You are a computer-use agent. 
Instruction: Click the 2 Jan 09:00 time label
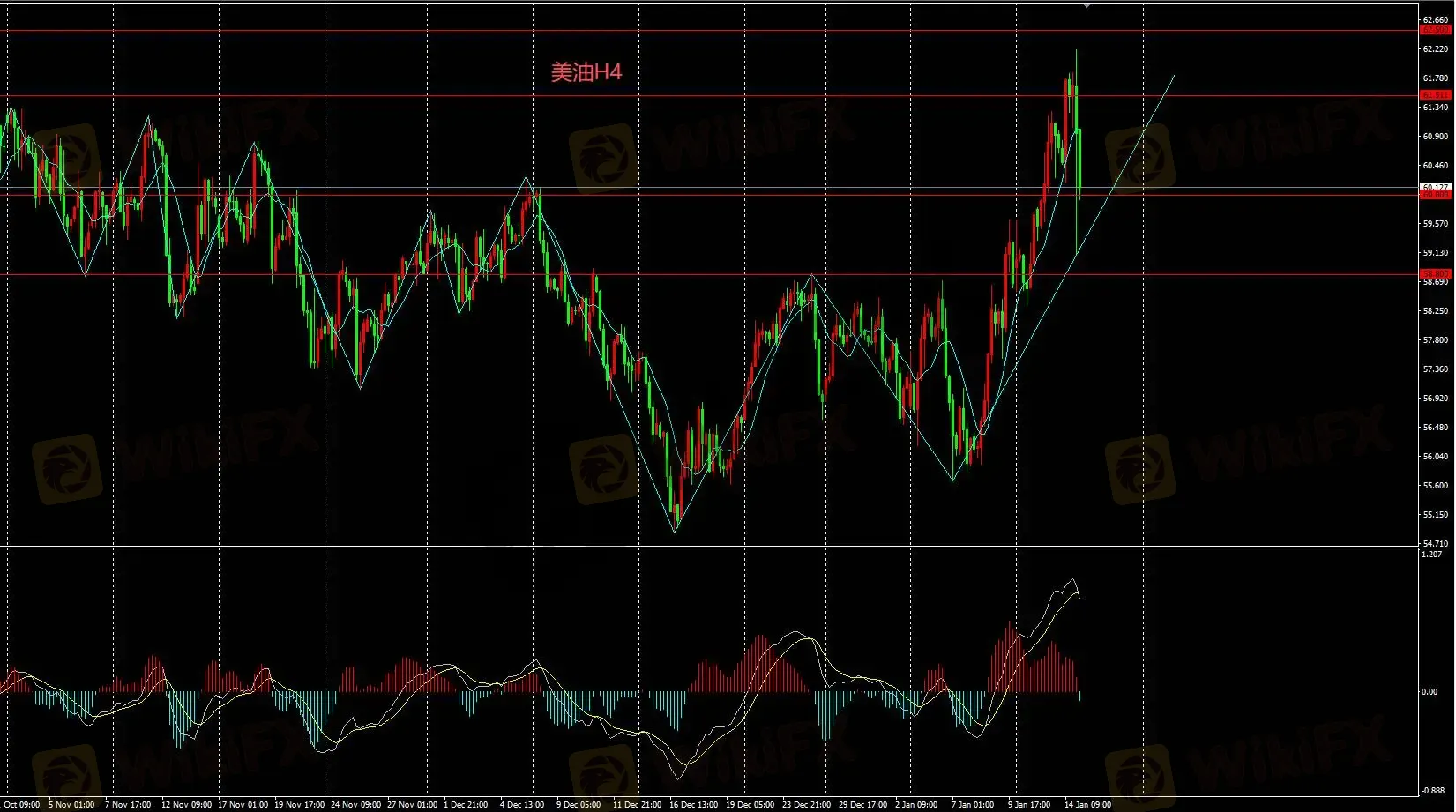916,805
